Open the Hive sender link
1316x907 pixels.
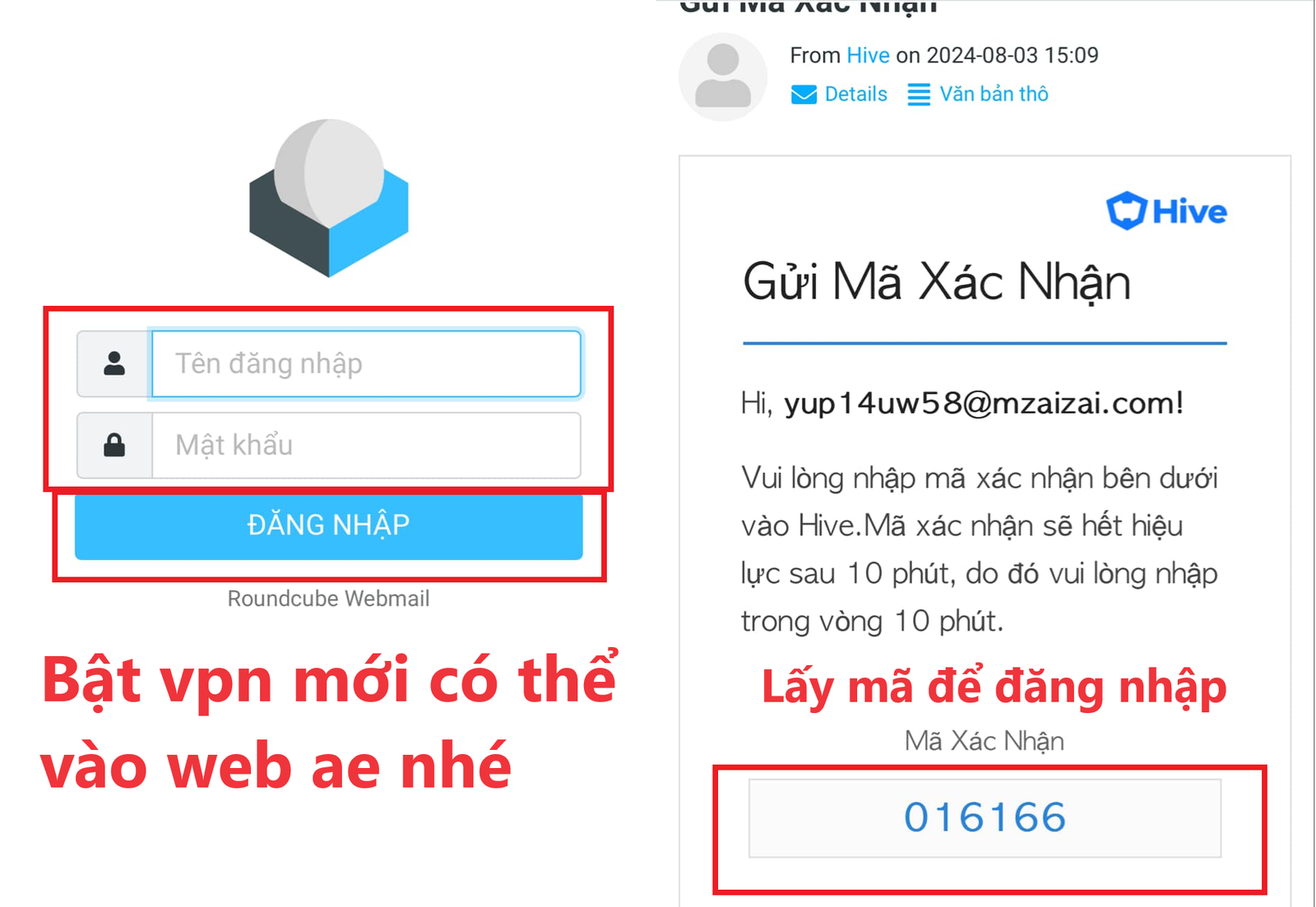pyautogui.click(x=868, y=55)
